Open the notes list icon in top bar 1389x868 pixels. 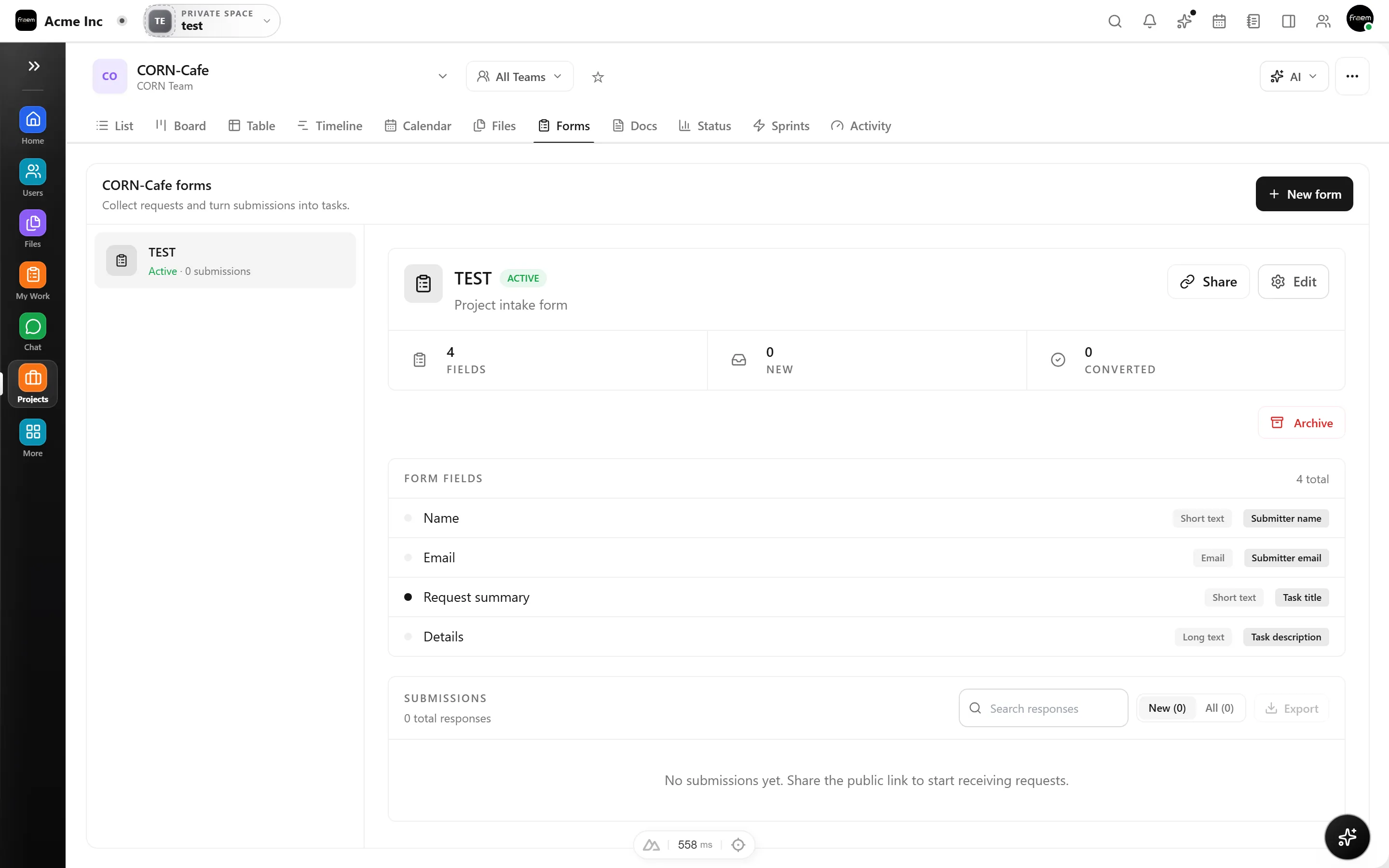[x=1253, y=21]
